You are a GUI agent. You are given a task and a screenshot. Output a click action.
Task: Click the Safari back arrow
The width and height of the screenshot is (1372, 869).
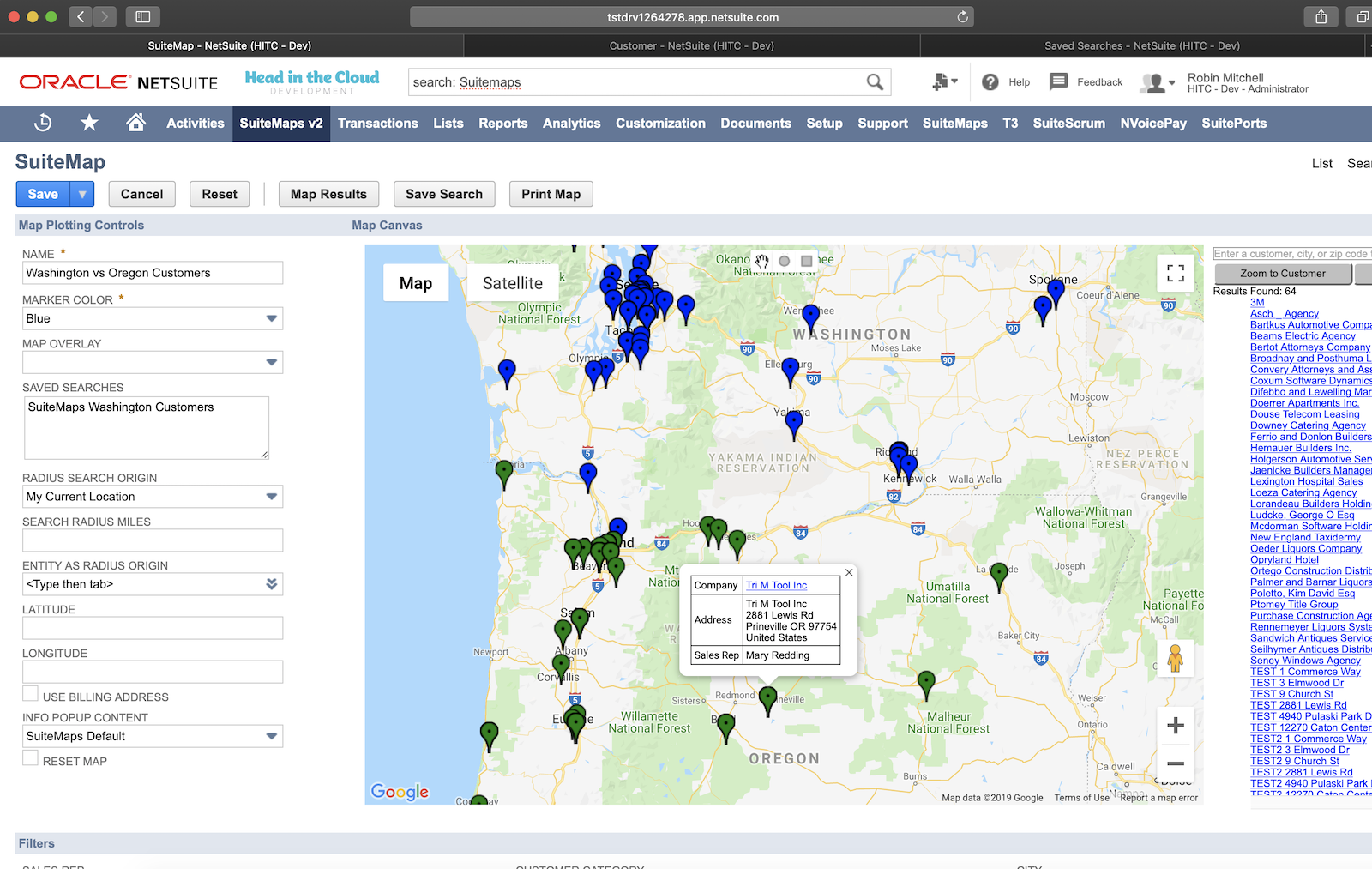[80, 16]
